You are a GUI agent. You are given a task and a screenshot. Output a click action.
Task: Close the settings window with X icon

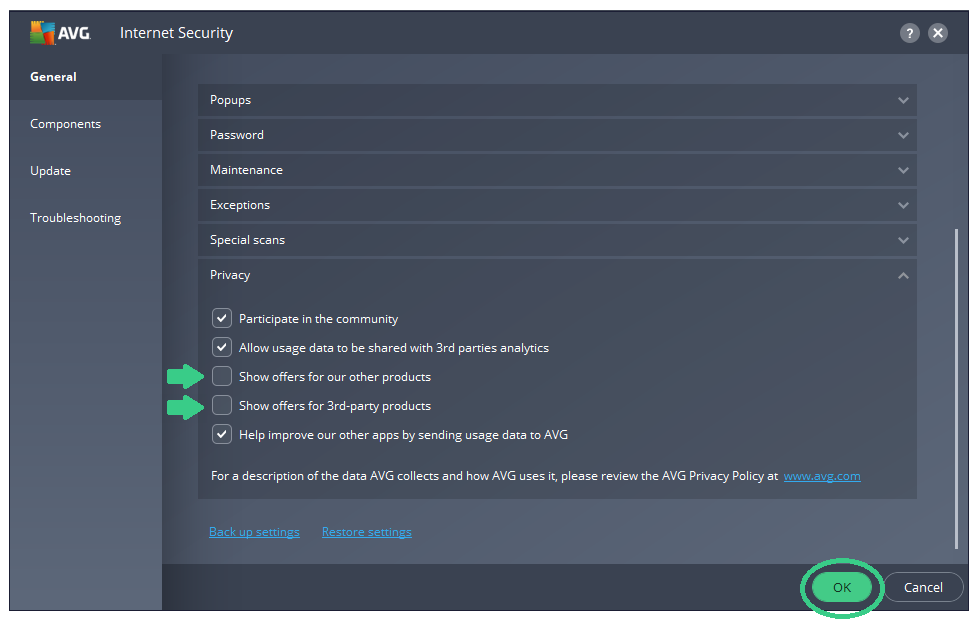click(938, 33)
